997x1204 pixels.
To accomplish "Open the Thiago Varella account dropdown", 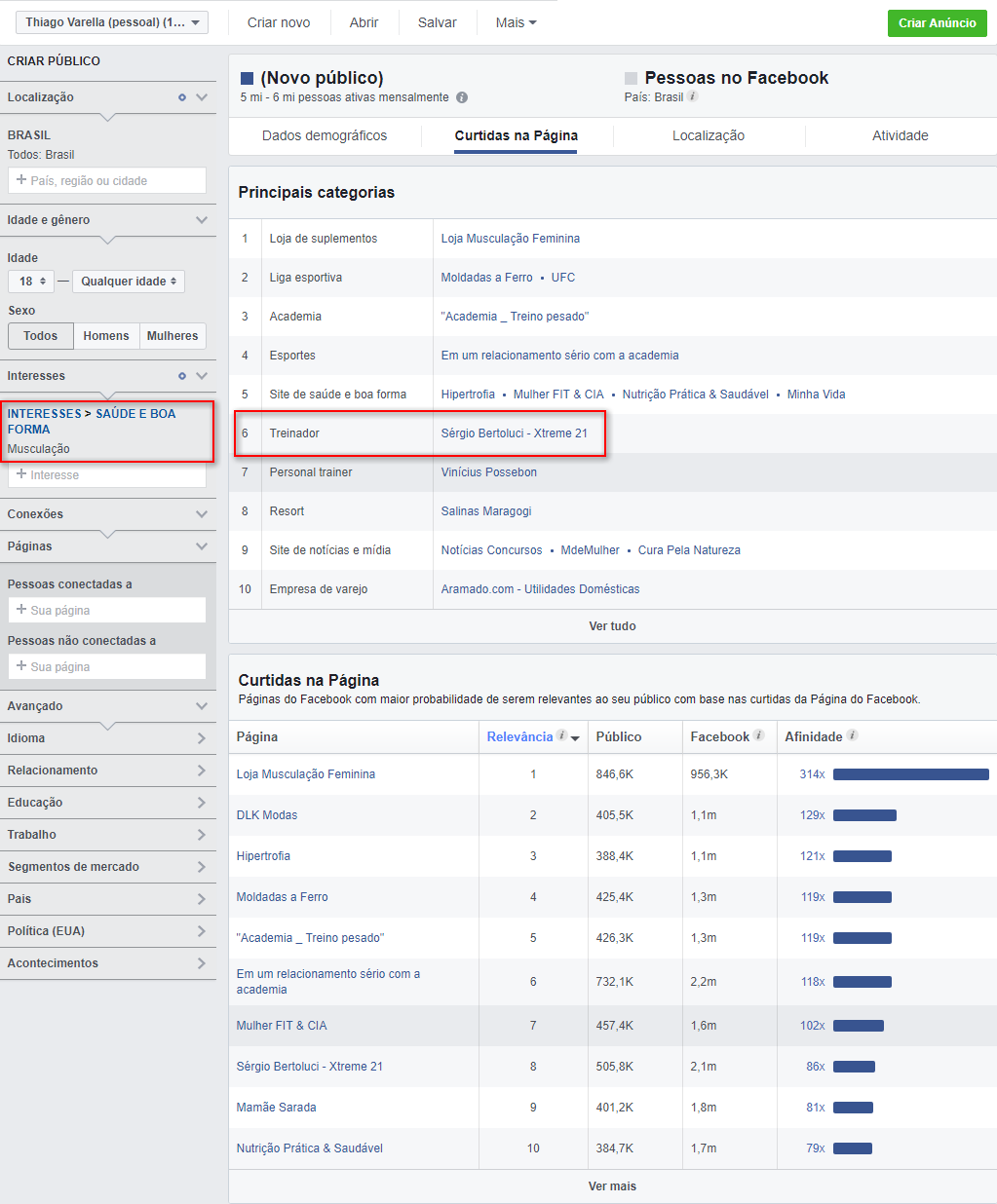I will [112, 22].
